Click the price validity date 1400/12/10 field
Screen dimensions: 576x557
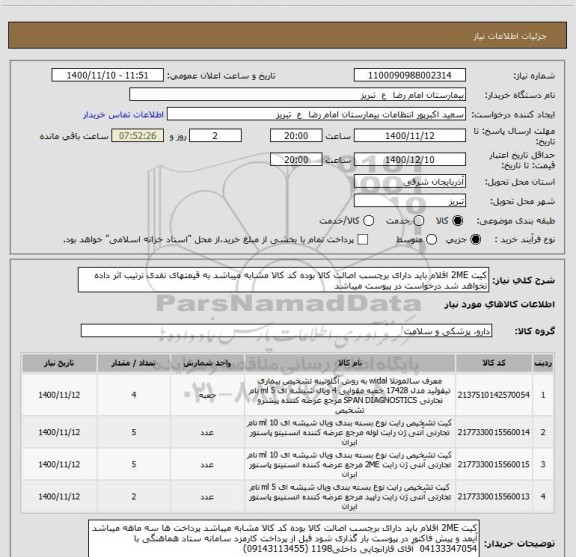(410, 159)
